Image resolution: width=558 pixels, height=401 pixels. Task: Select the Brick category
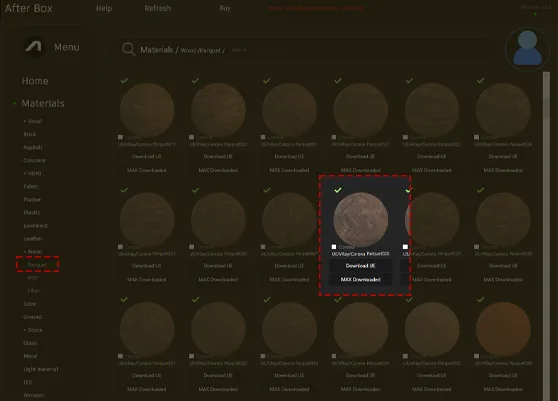pyautogui.click(x=30, y=134)
